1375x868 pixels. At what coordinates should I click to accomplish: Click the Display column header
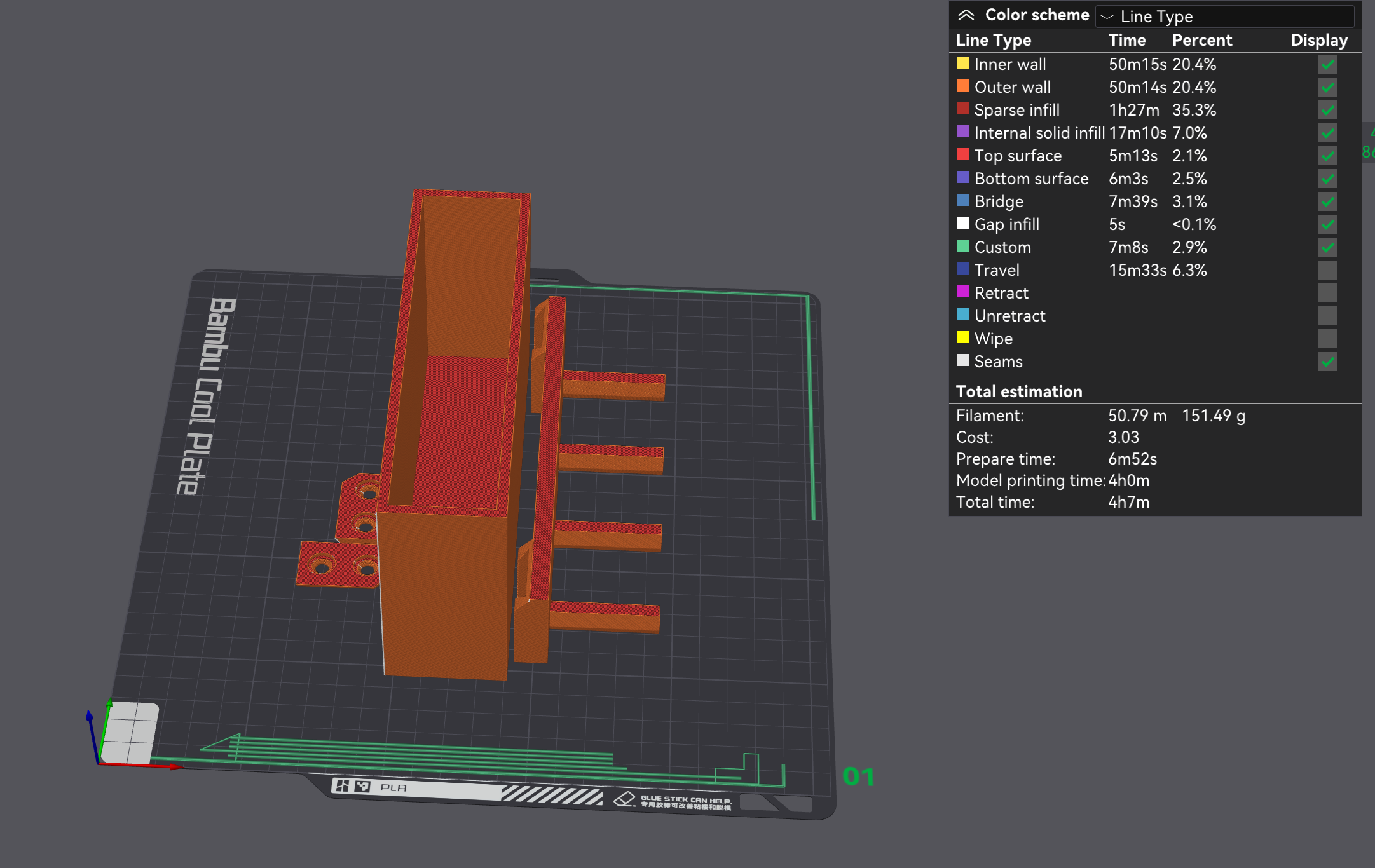click(1319, 41)
